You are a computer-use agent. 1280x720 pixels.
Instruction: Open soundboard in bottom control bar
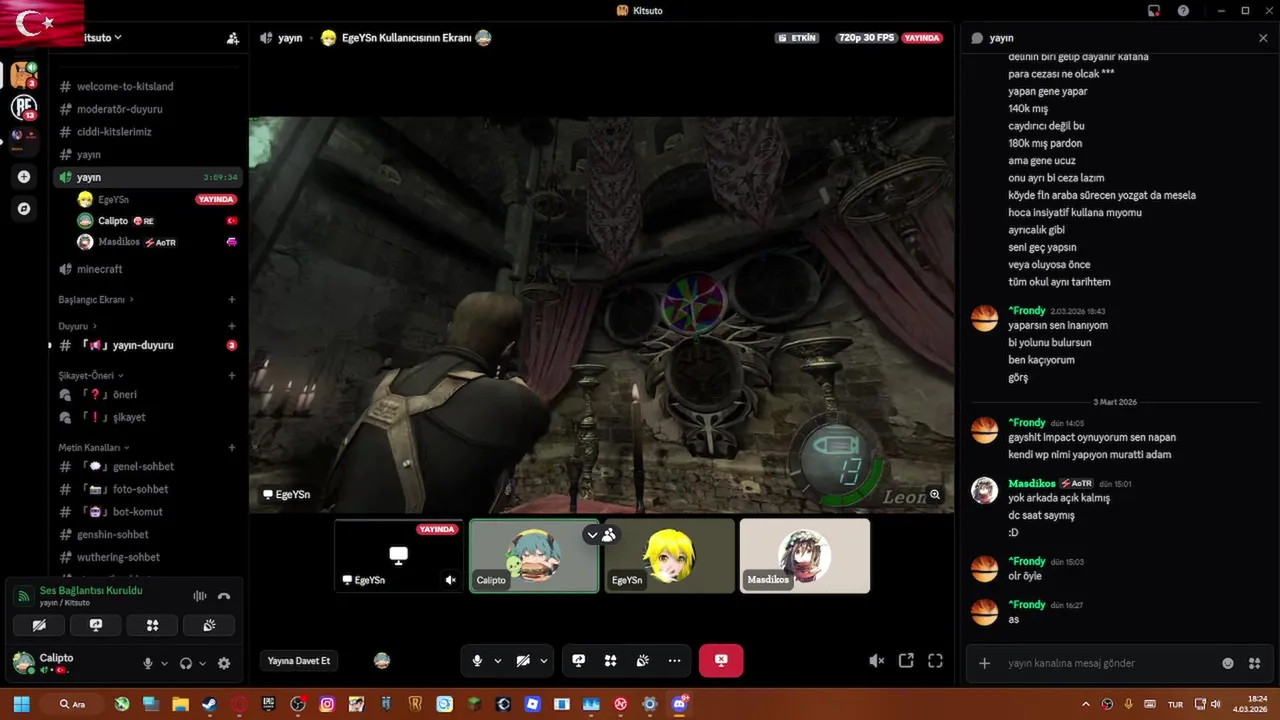point(643,661)
